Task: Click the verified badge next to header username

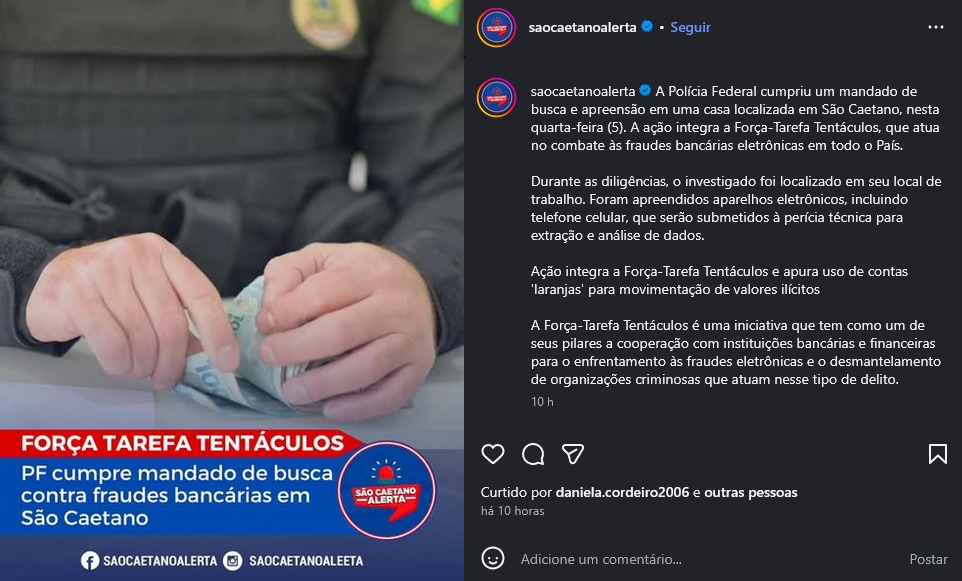Action: coord(647,26)
